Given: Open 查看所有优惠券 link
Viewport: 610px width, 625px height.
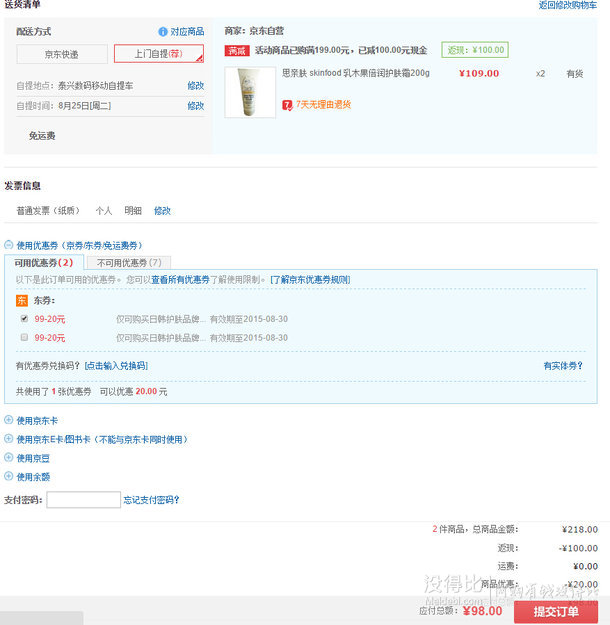Looking at the screenshot, I should 180,279.
